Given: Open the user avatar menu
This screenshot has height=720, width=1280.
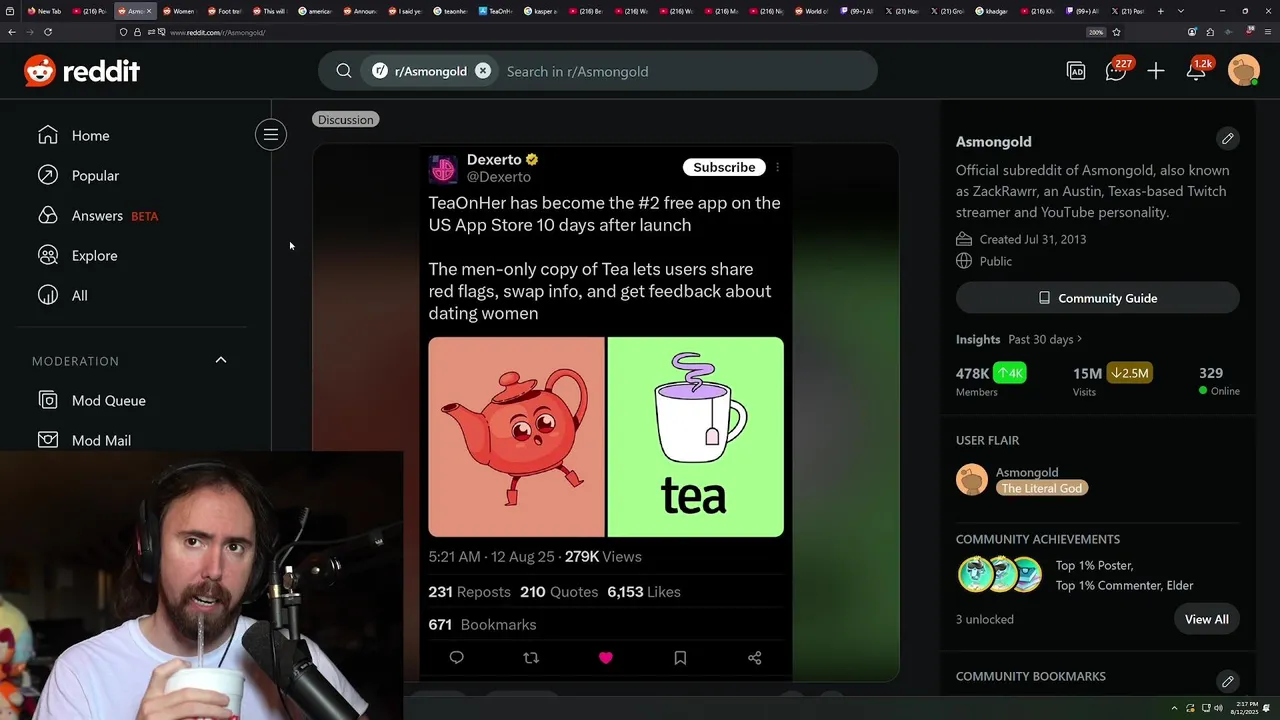Looking at the screenshot, I should [1243, 71].
